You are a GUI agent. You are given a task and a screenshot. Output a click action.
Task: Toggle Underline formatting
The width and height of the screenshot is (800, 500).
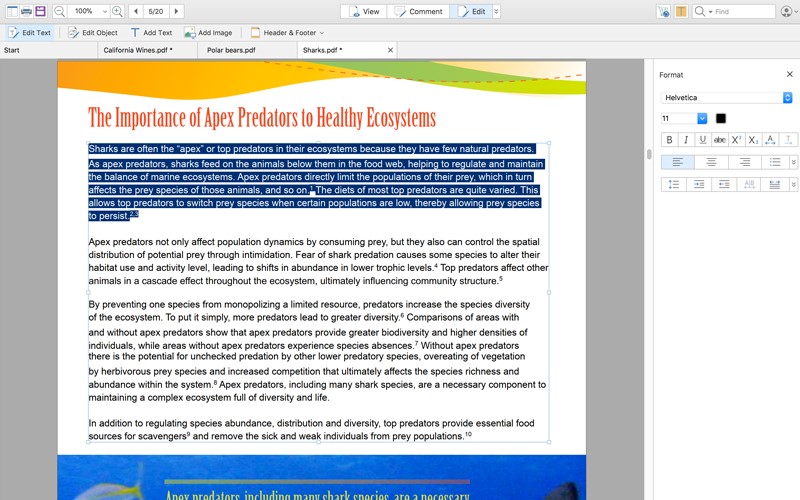703,140
